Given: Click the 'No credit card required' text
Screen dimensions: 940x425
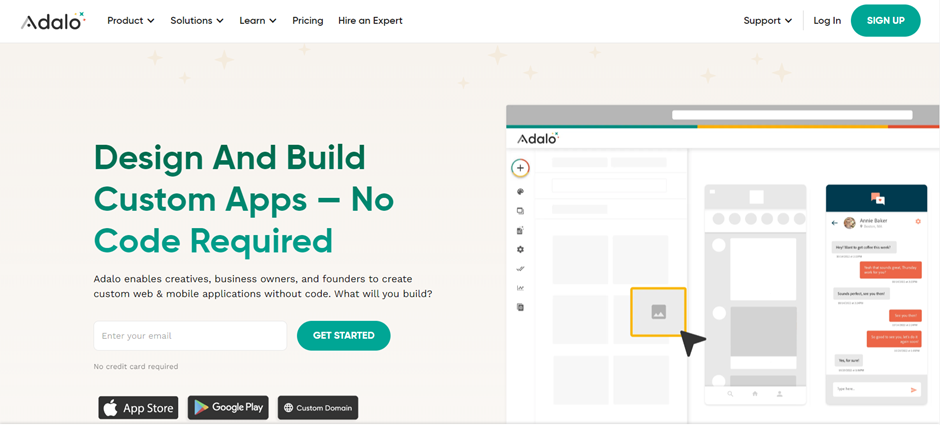Looking at the screenshot, I should click(x=136, y=366).
